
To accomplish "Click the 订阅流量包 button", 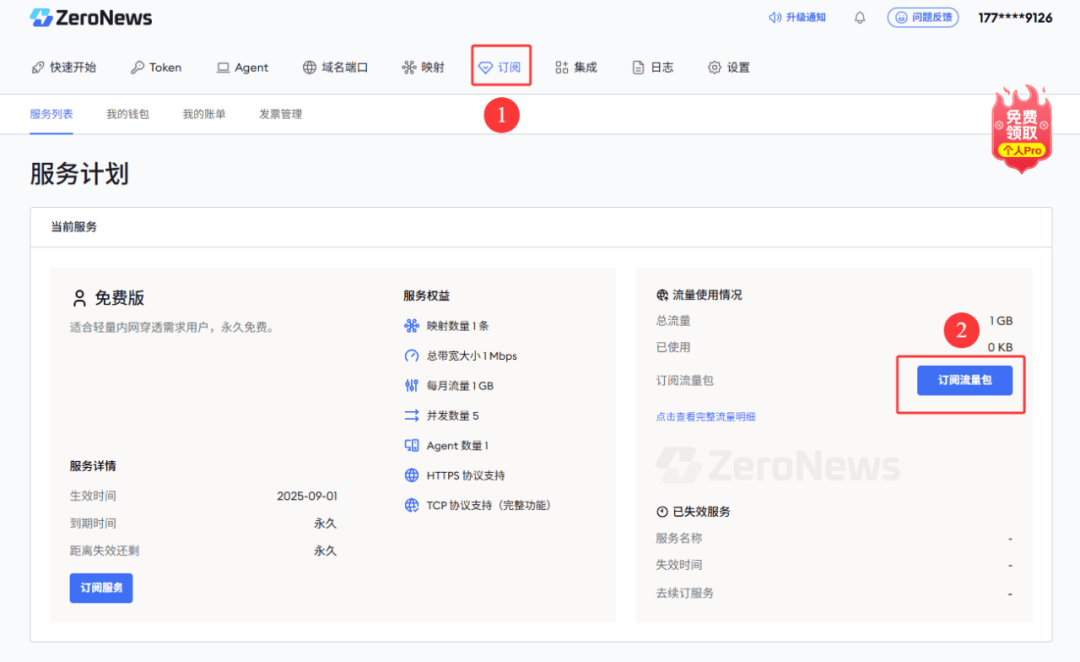I will coord(964,380).
